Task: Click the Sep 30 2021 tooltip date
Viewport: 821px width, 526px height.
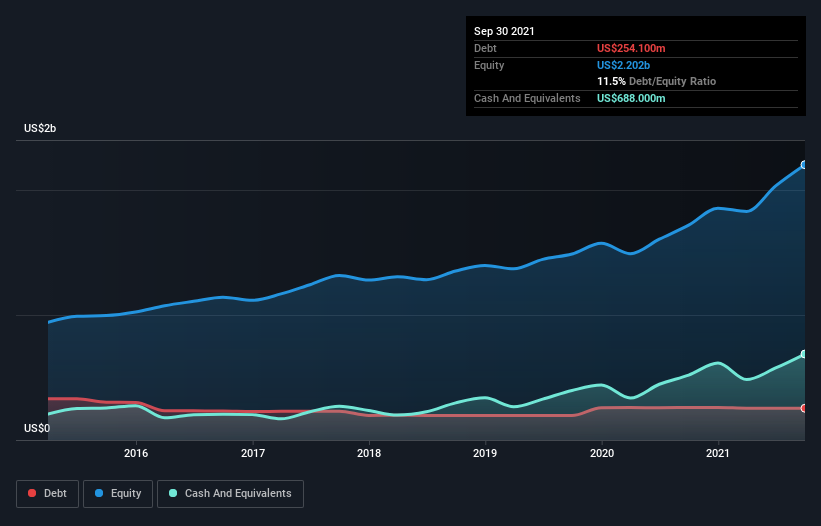Action: [x=505, y=31]
